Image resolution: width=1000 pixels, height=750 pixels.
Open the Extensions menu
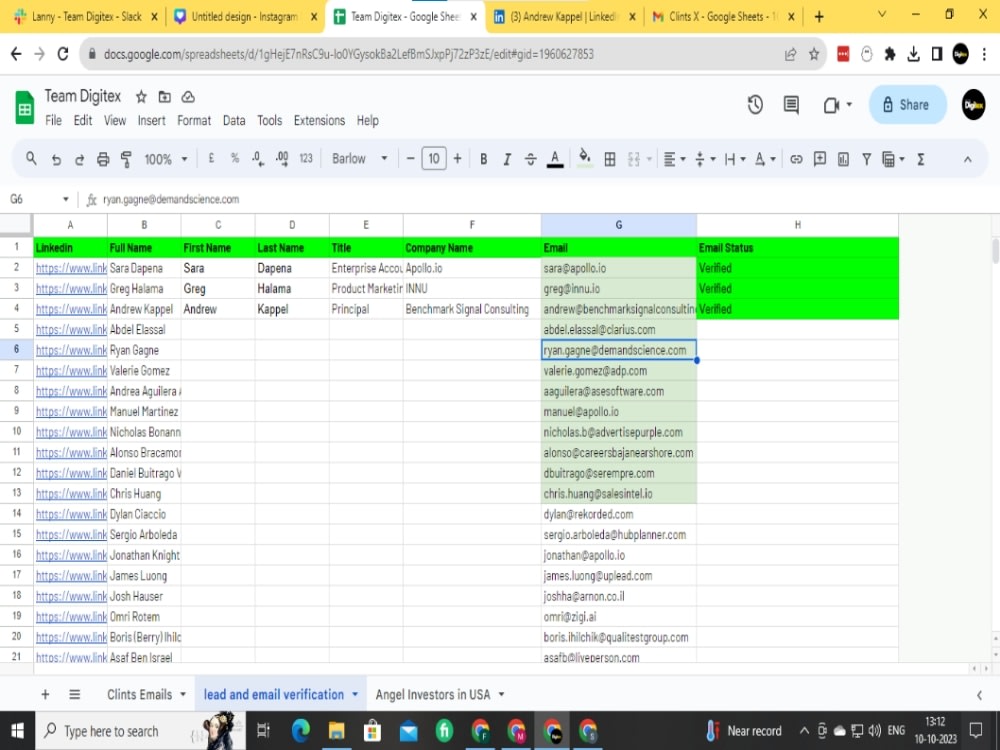319,121
